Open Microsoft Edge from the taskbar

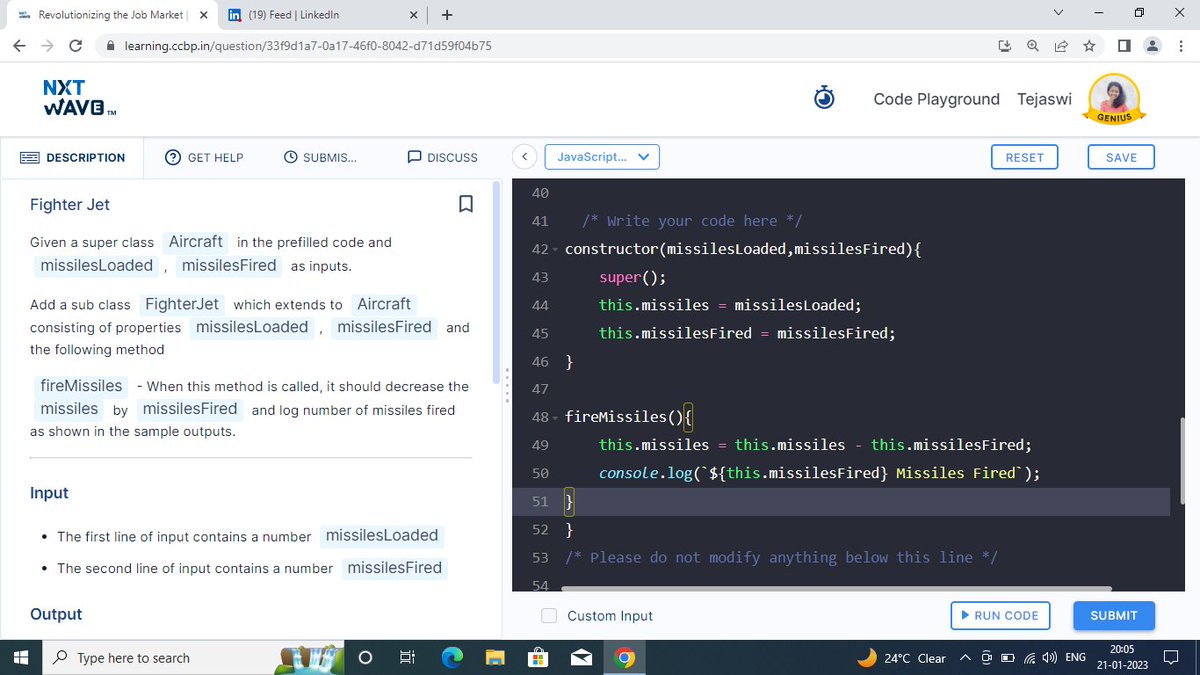click(452, 657)
